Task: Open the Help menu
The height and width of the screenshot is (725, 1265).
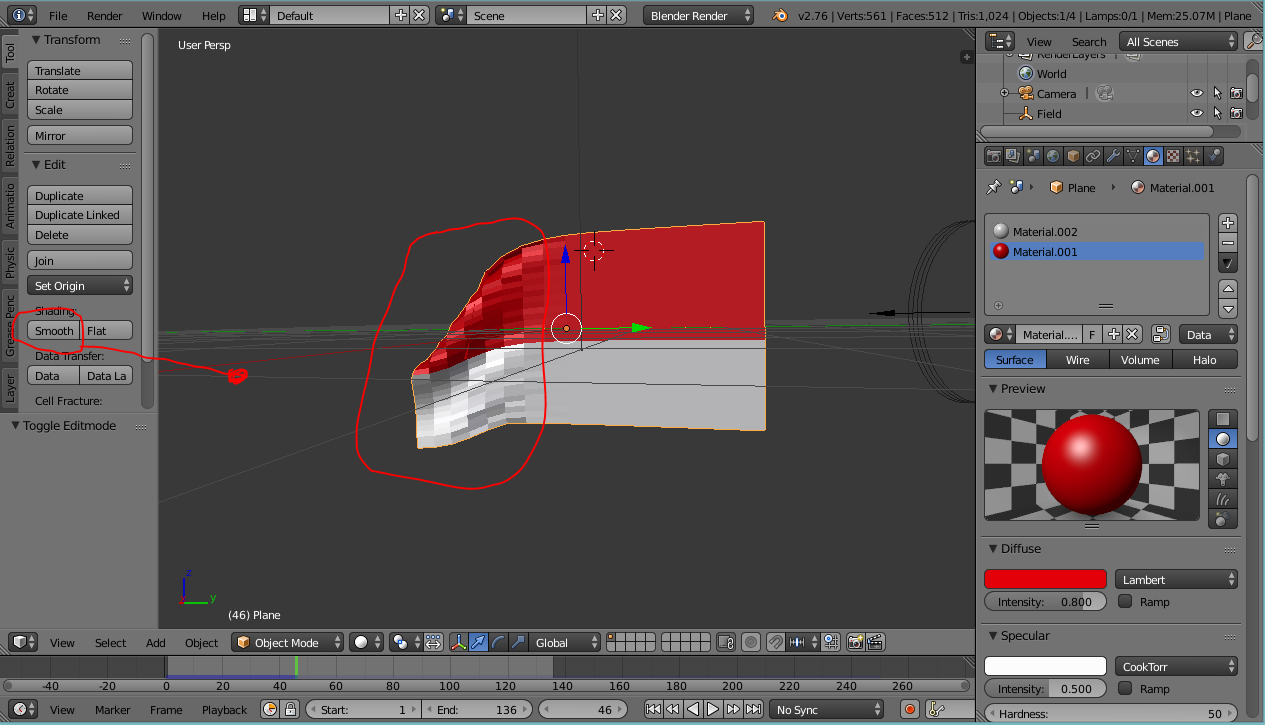Action: [213, 15]
